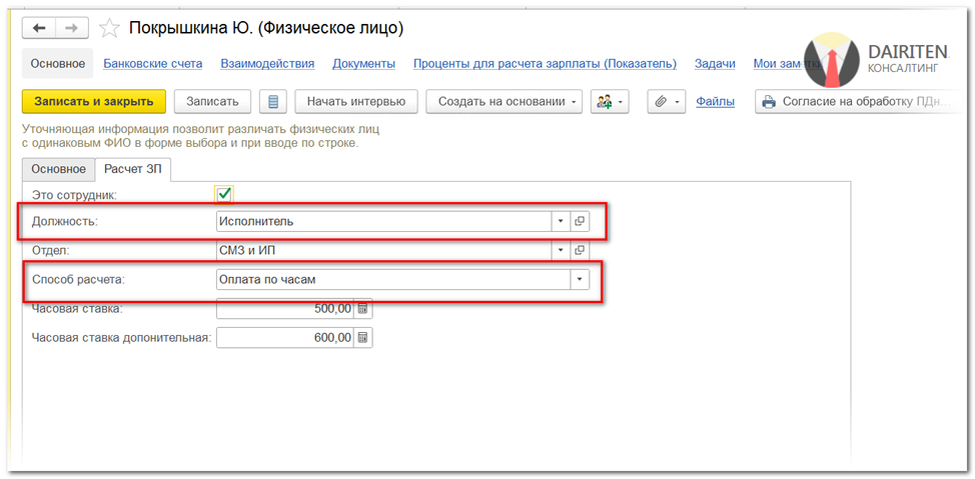Image resolution: width=975 pixels, height=479 pixels.
Task: Open the users group icon dropdown
Action: 609,101
